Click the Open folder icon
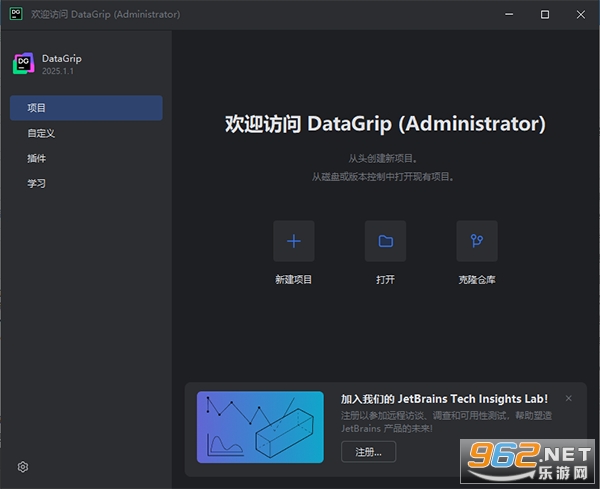 click(385, 241)
